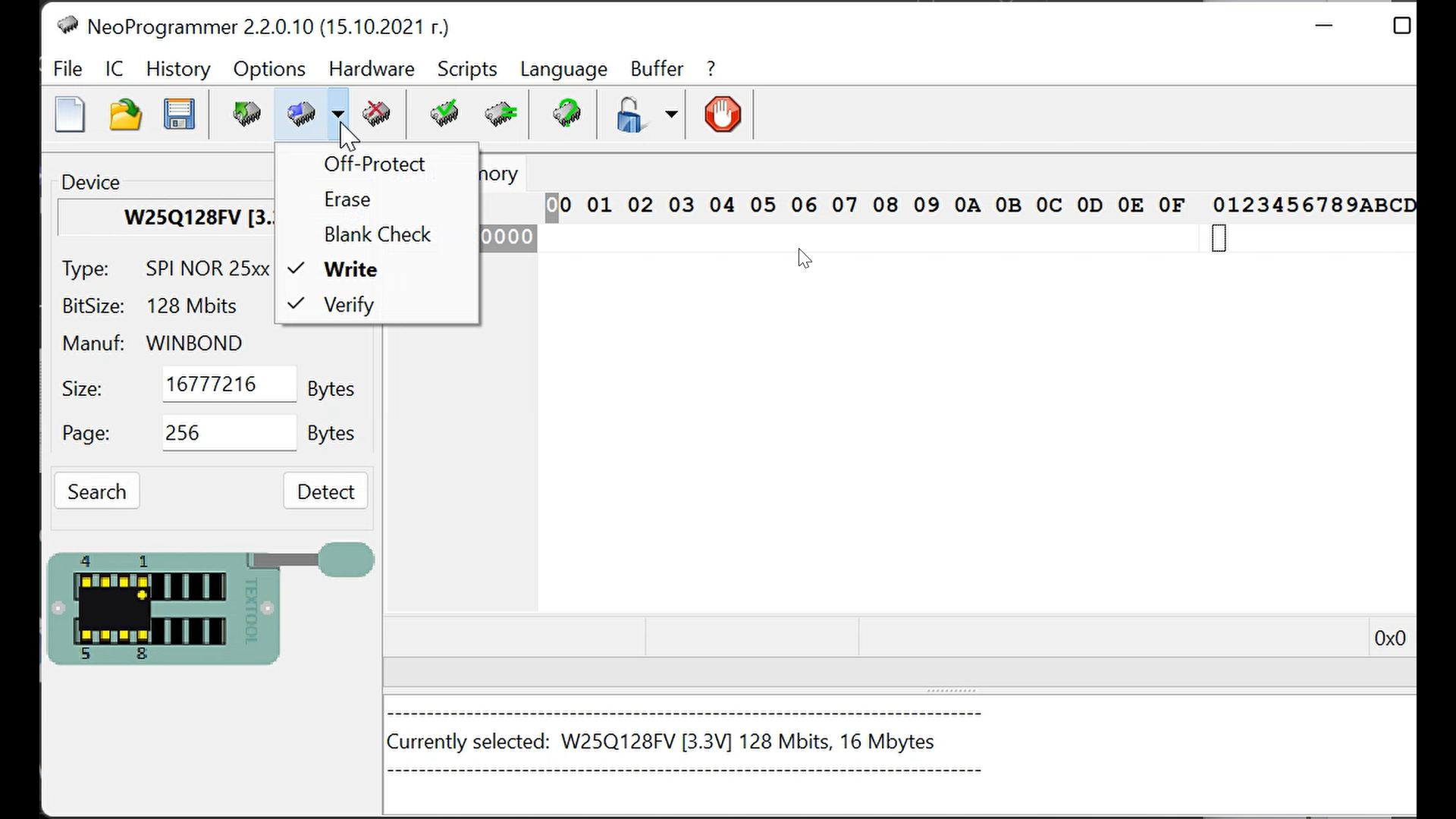Click the Save floppy disk icon
This screenshot has width=1456, height=819.
pyautogui.click(x=179, y=115)
